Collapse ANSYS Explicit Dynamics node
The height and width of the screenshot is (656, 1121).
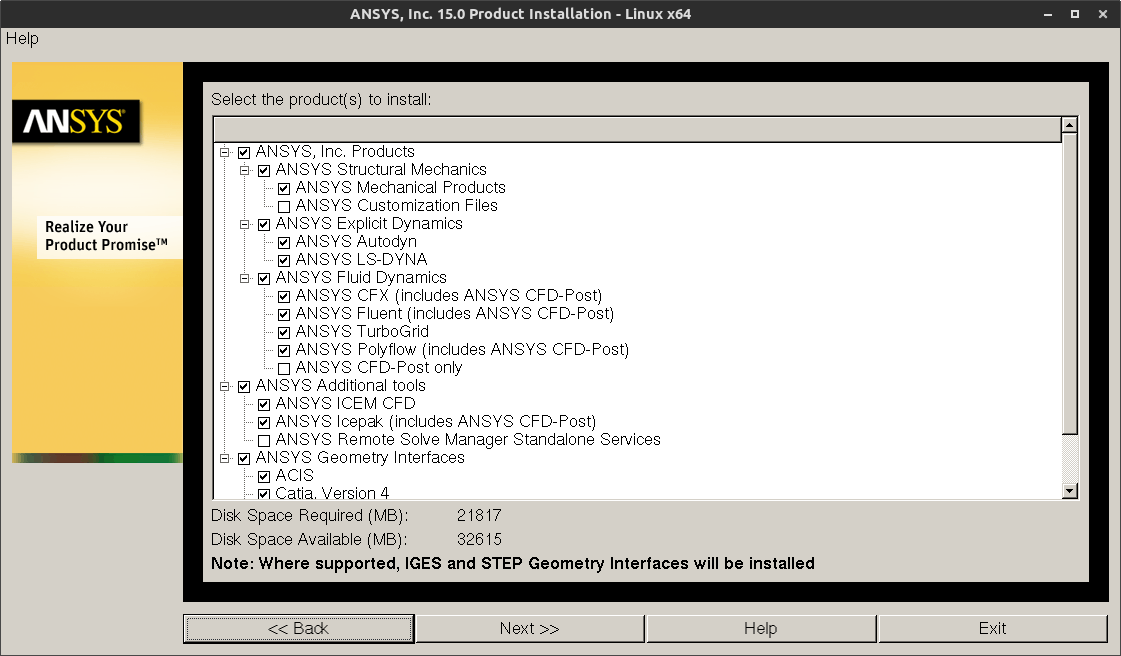point(245,224)
